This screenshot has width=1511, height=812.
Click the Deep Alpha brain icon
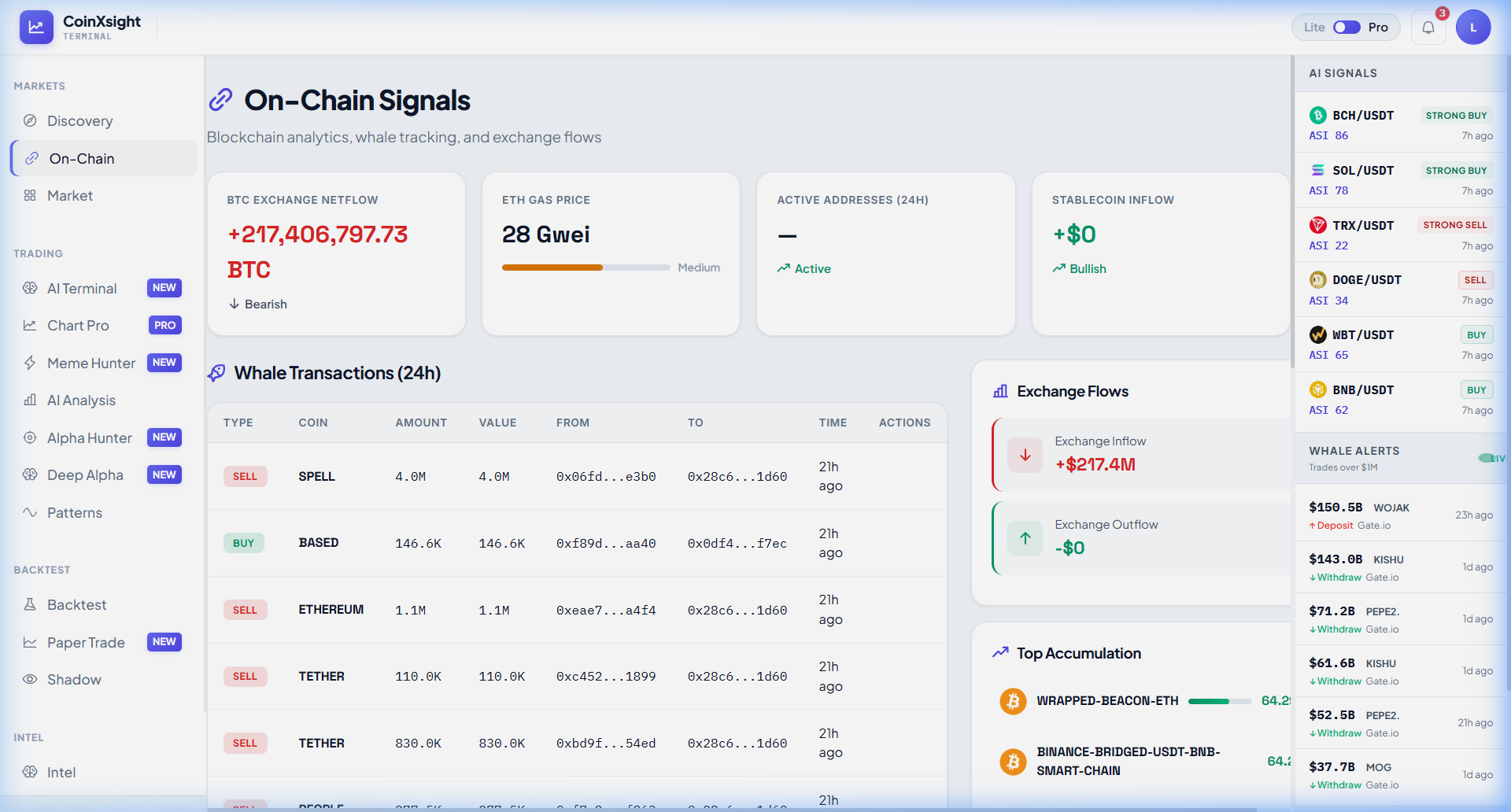(30, 474)
